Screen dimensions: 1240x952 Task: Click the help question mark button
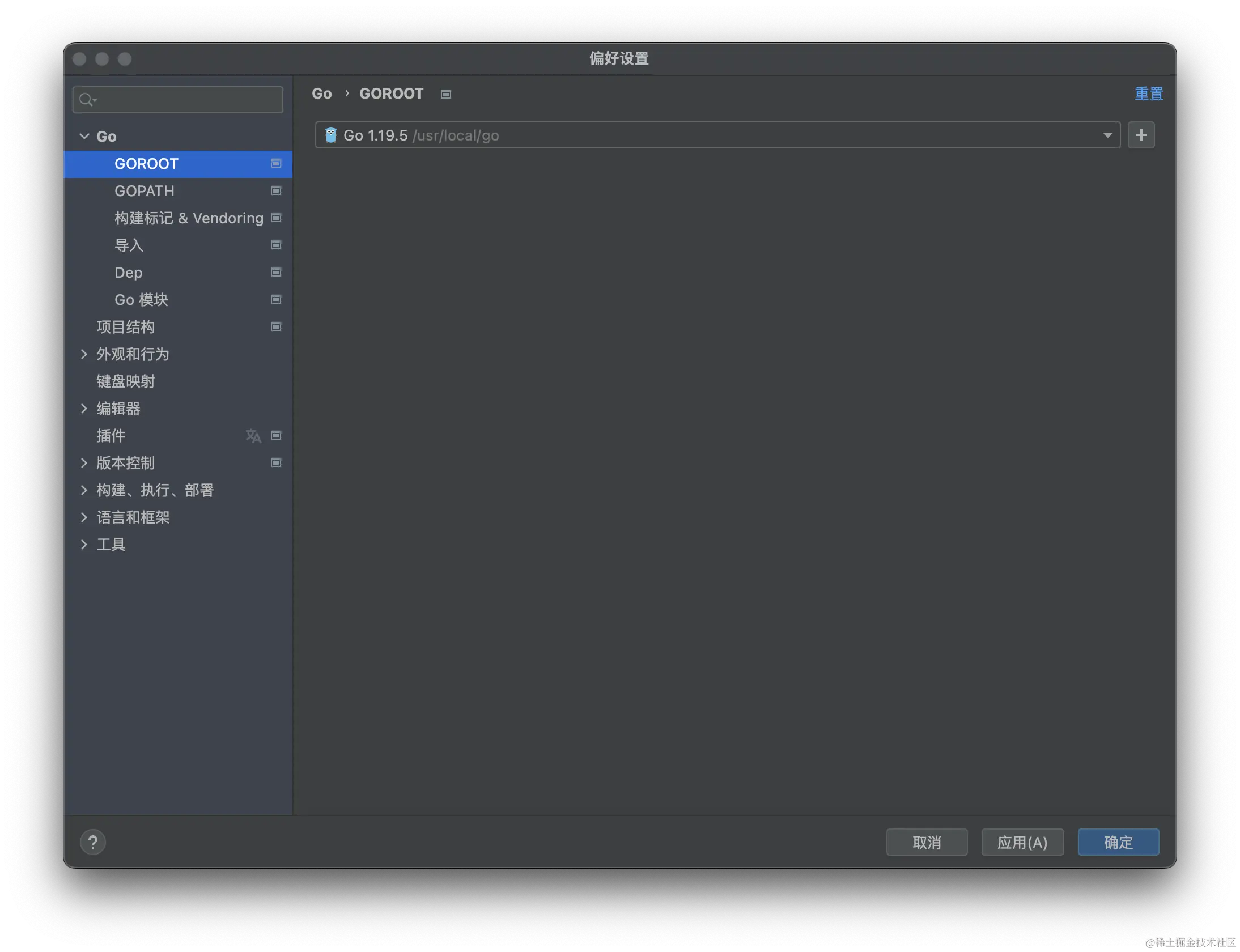click(x=93, y=842)
